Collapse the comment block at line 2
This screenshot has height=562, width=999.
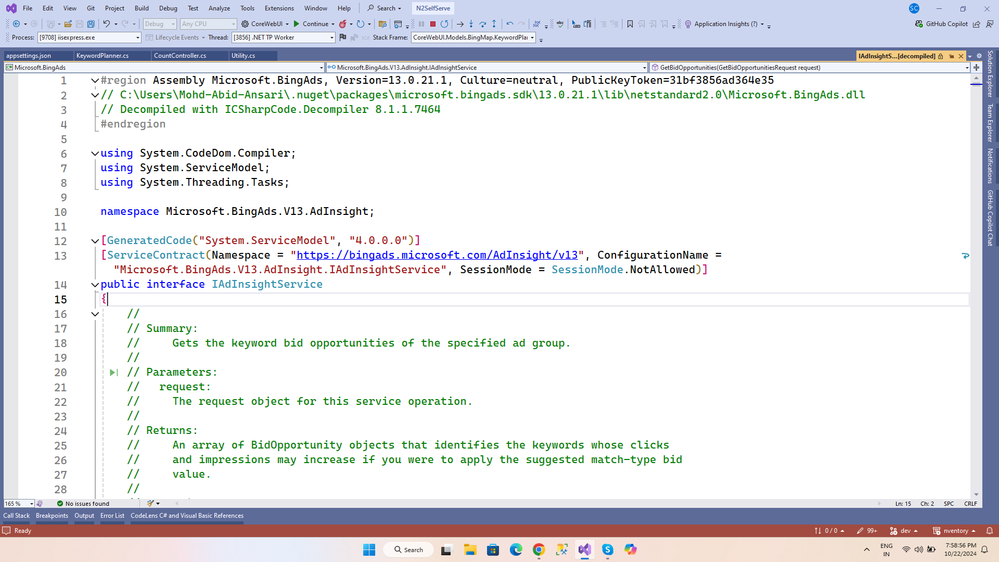[94, 96]
